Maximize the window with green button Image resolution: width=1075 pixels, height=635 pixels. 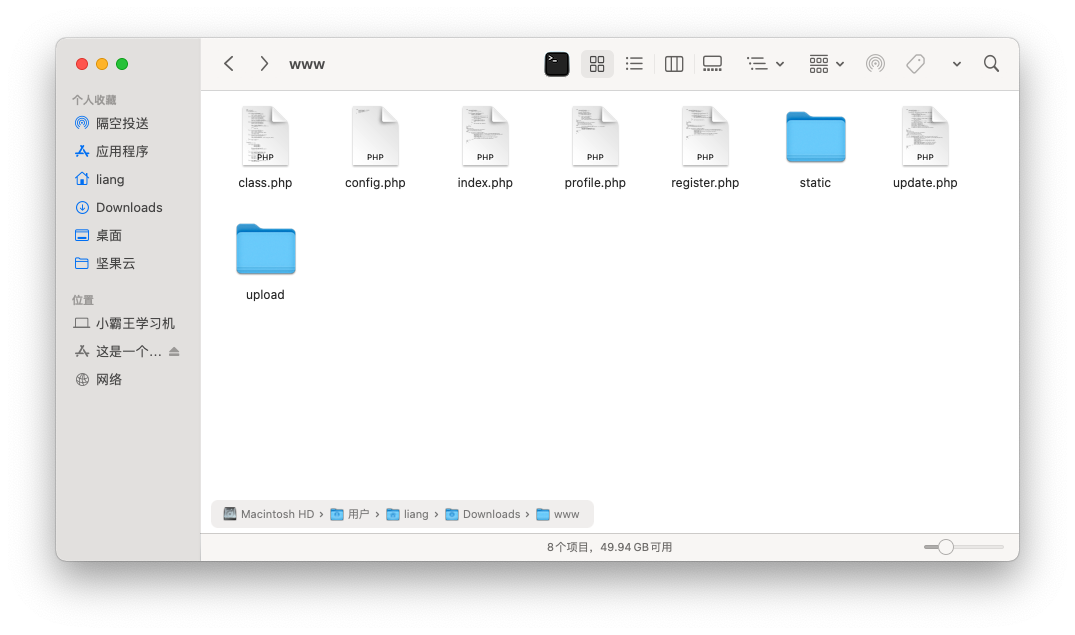point(122,64)
